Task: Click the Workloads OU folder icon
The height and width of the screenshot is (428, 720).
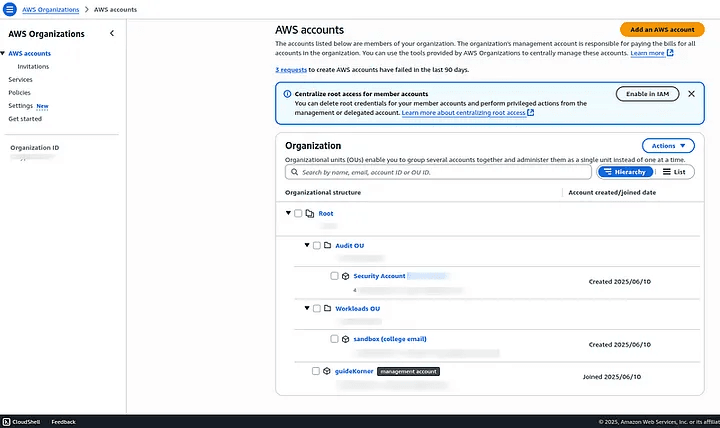Action: 327,308
